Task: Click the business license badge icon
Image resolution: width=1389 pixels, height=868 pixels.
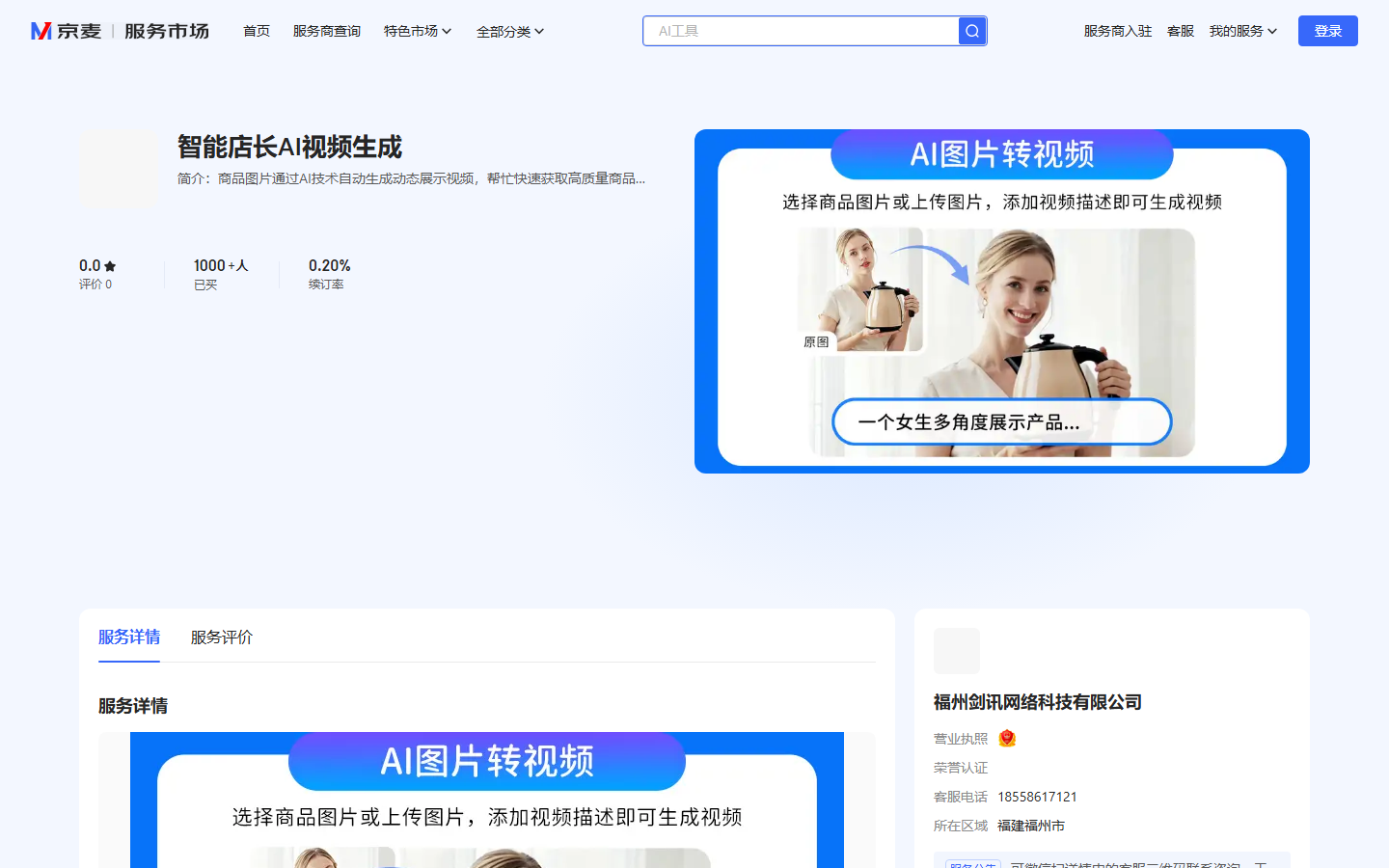Action: click(x=1007, y=739)
